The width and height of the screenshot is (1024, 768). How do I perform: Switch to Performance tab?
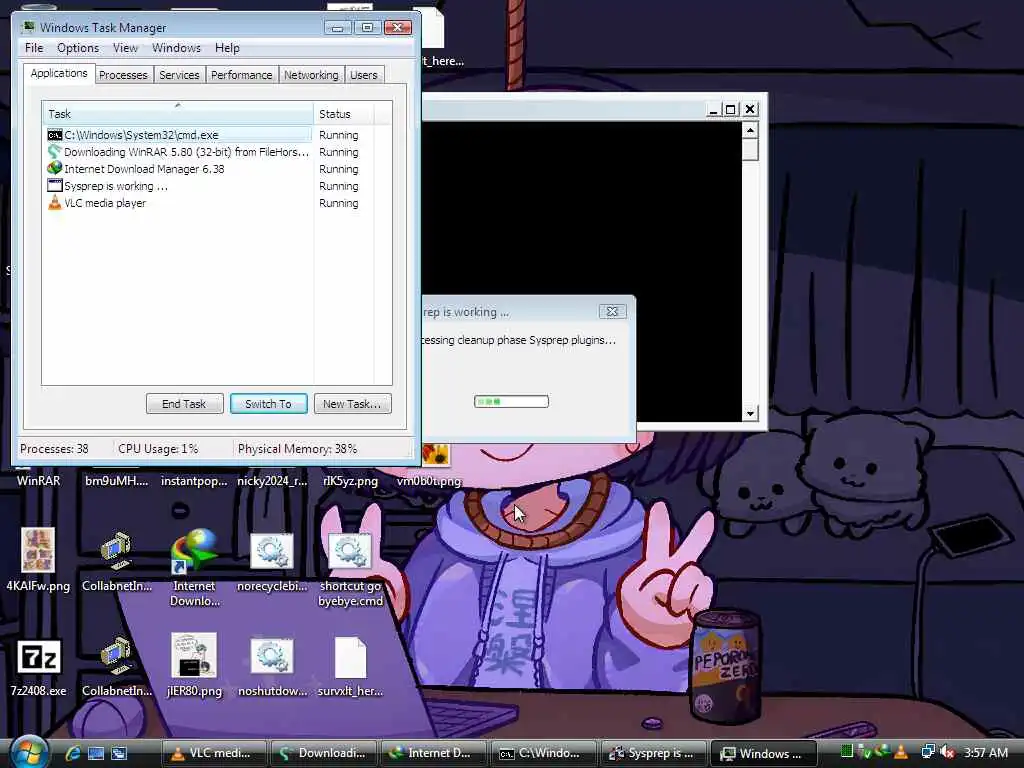click(242, 75)
